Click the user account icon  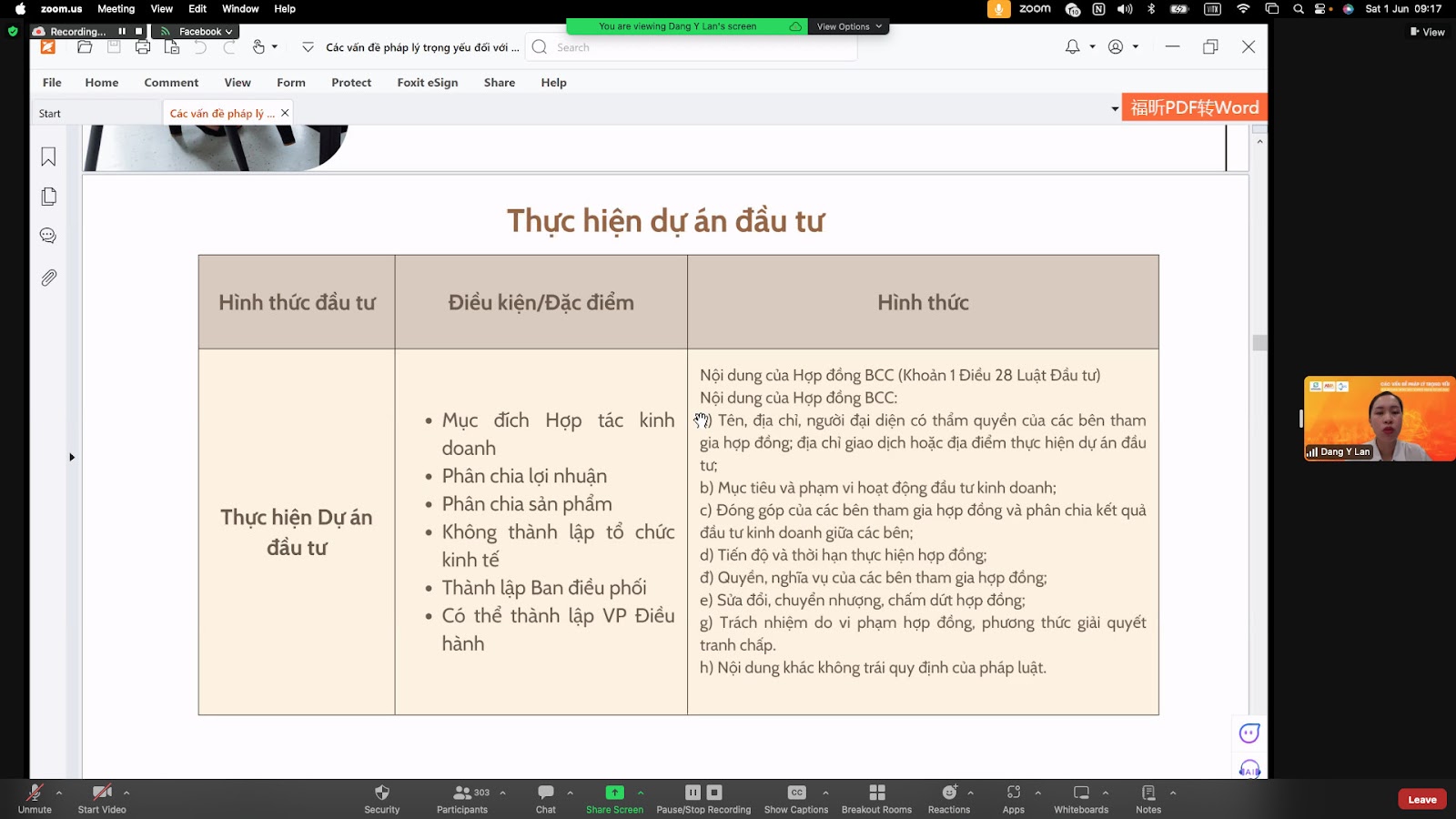point(1116,46)
